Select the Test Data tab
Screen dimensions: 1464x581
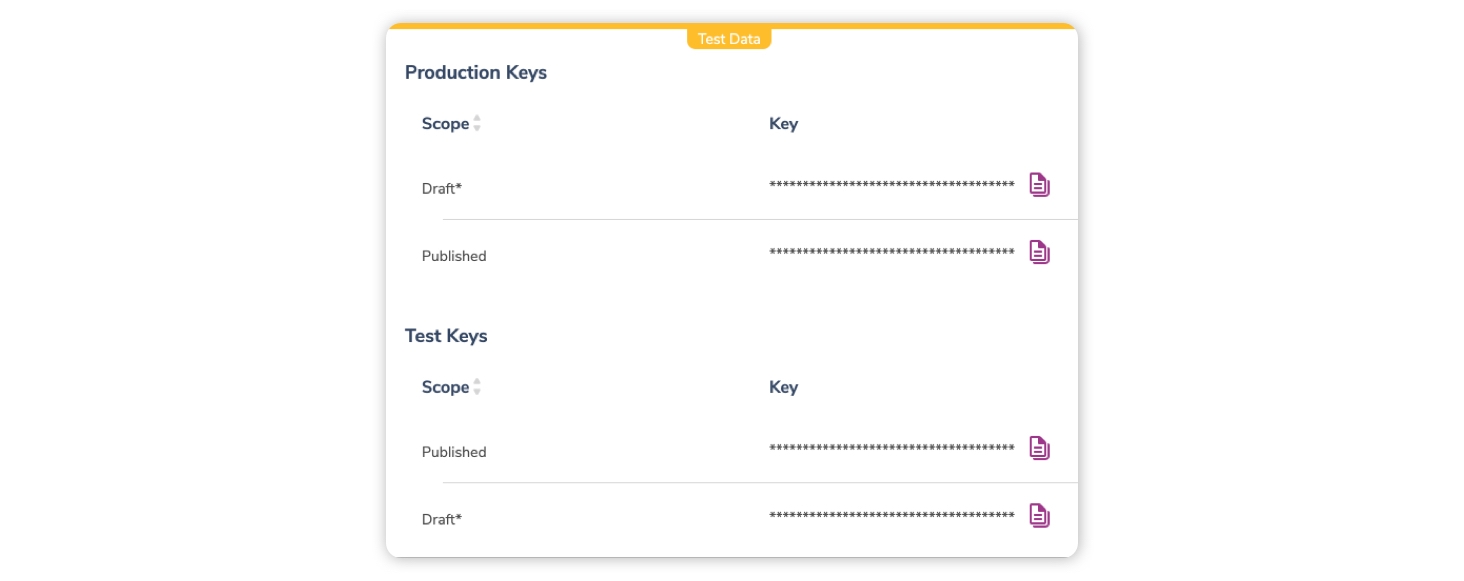[x=729, y=38]
